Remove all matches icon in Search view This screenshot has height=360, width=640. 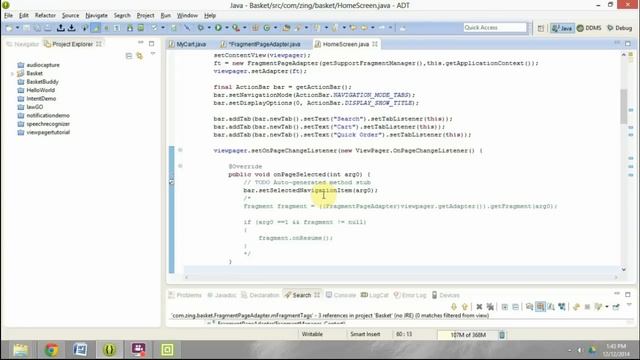pos(490,307)
